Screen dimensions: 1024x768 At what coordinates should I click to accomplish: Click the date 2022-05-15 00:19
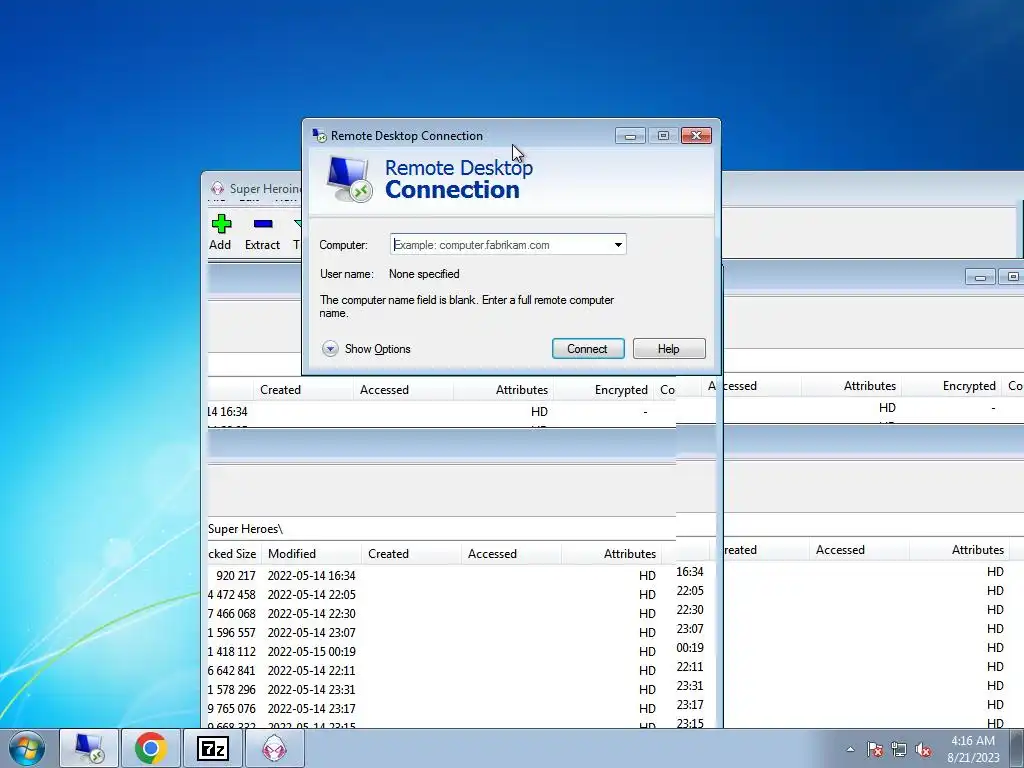312,652
